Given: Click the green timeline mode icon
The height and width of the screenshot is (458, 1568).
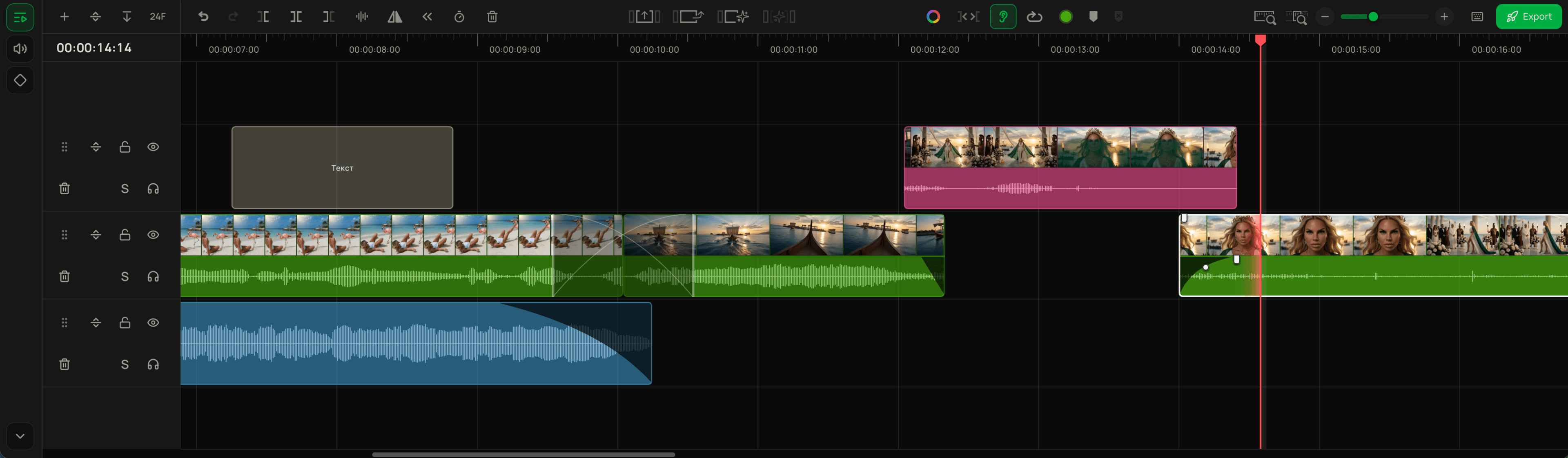Looking at the screenshot, I should (x=20, y=17).
